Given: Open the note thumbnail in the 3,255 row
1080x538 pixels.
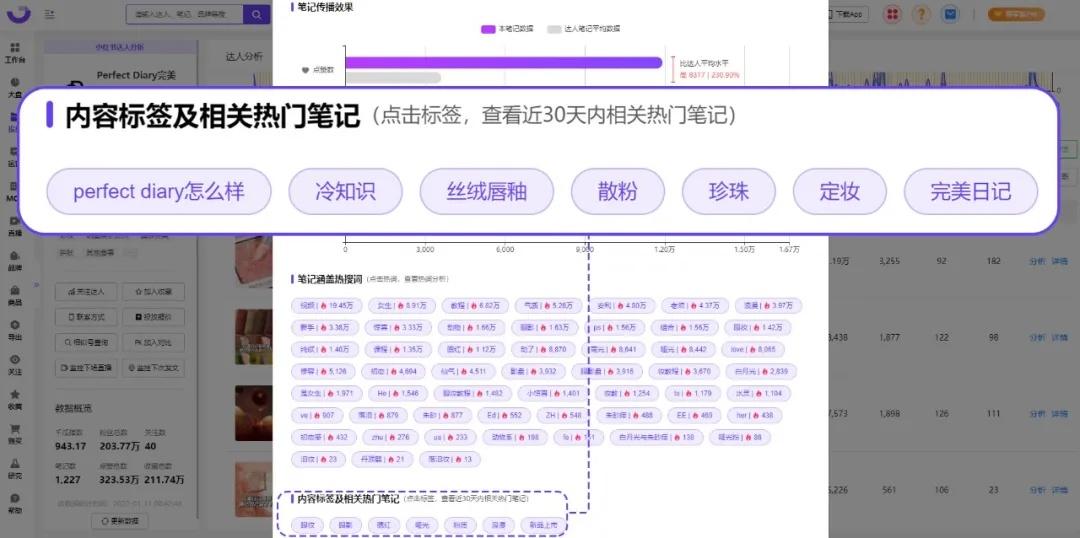Looking at the screenshot, I should (x=253, y=261).
